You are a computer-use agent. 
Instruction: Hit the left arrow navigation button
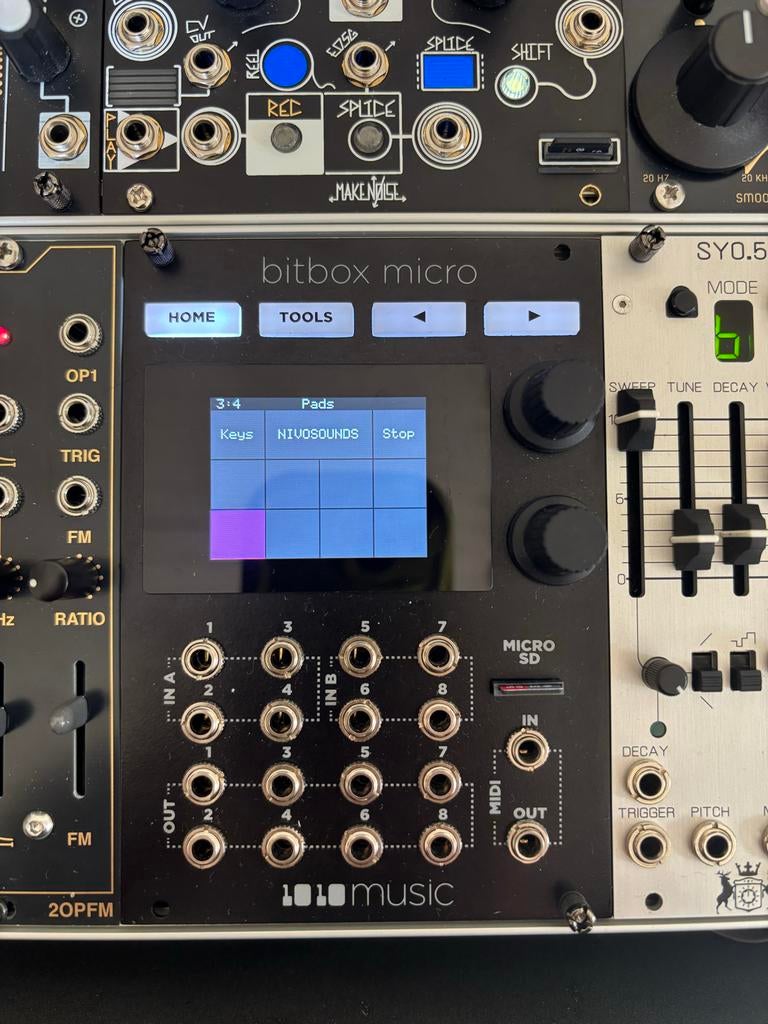point(419,318)
